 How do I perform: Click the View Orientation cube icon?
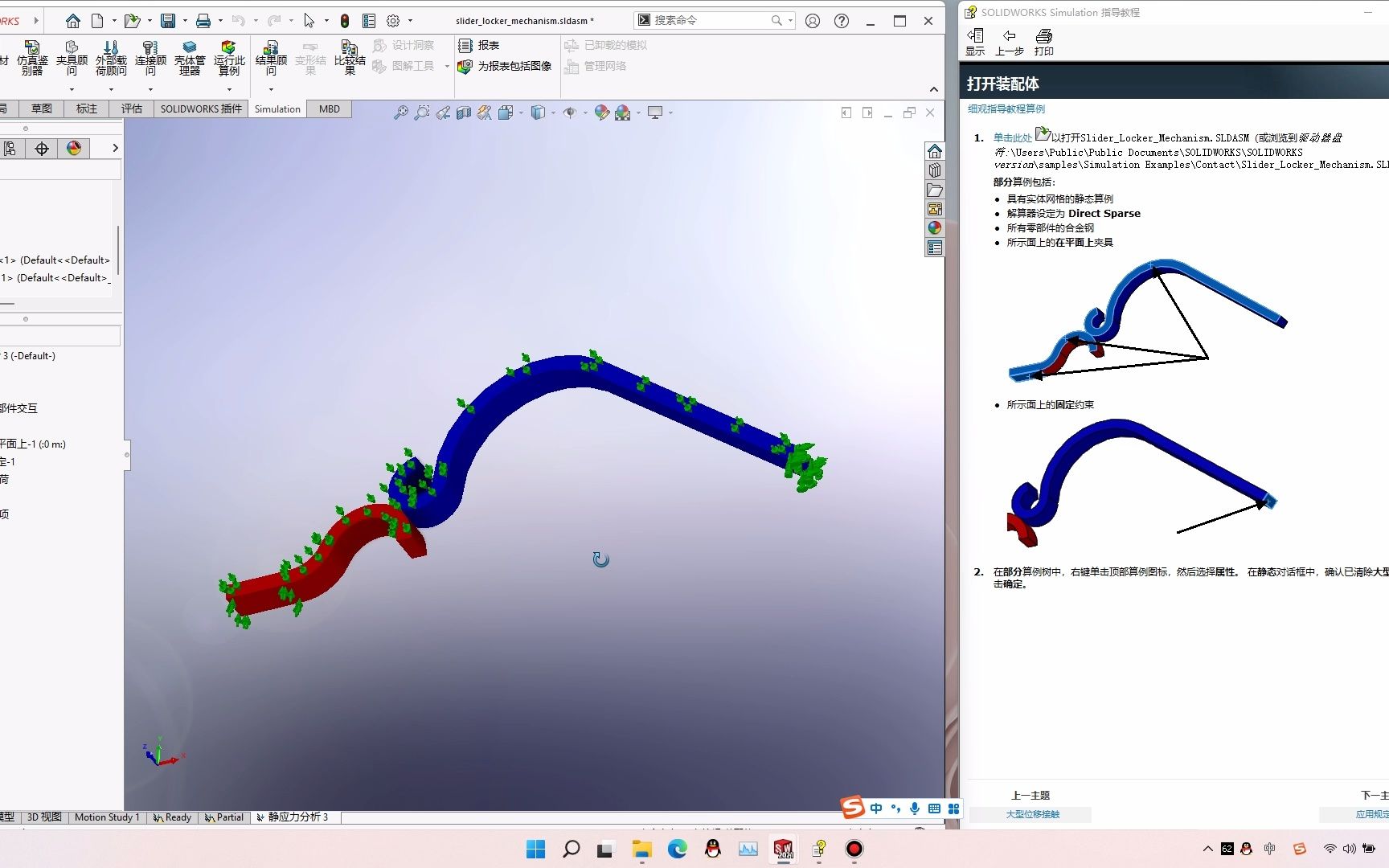coord(505,113)
